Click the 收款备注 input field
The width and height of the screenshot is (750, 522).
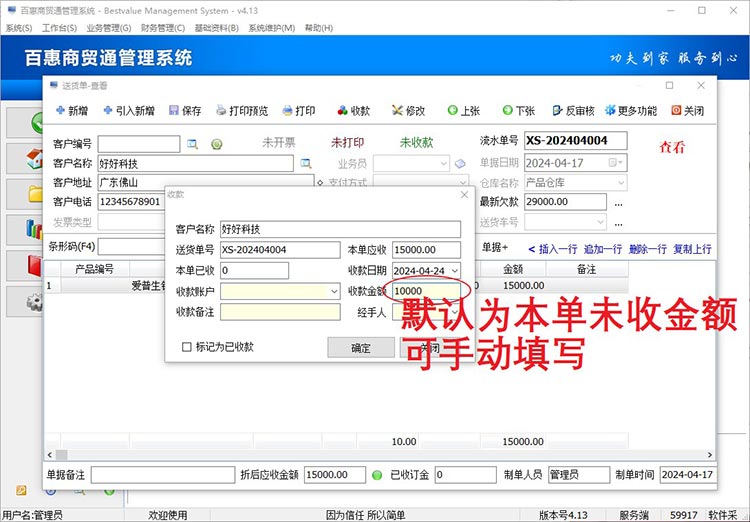click(x=280, y=312)
